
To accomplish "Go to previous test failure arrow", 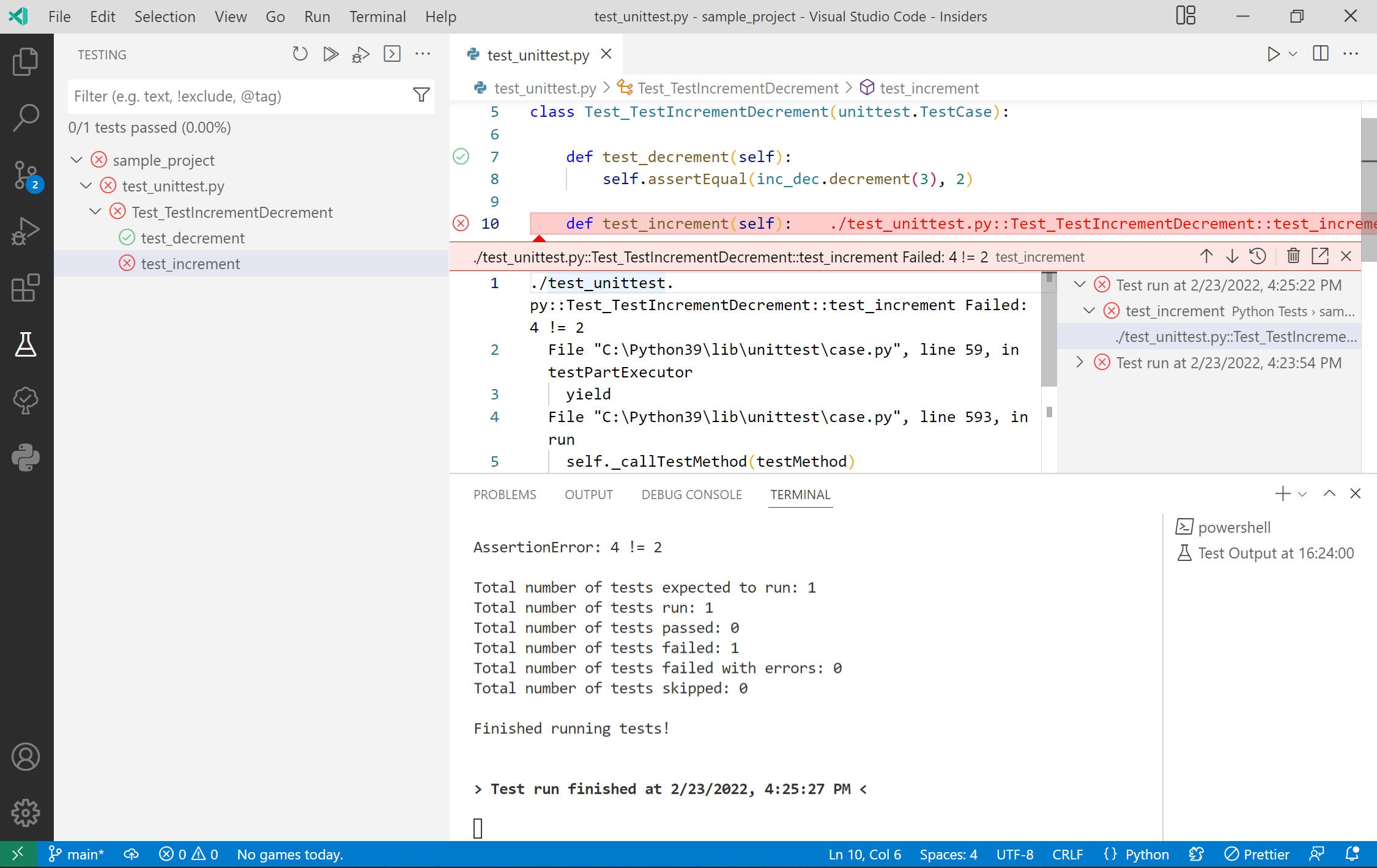I will pos(1206,256).
